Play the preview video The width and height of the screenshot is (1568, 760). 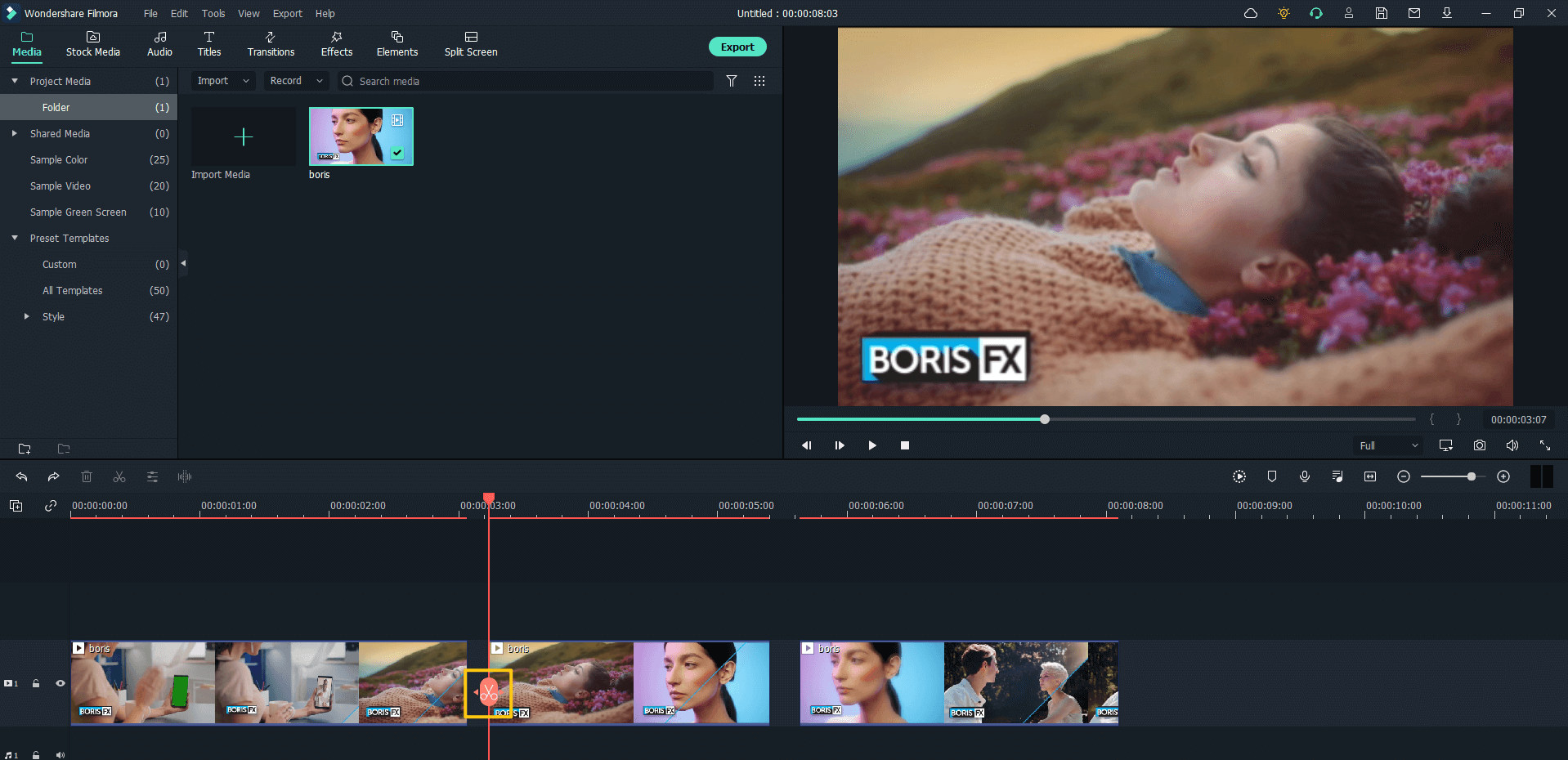tap(872, 445)
